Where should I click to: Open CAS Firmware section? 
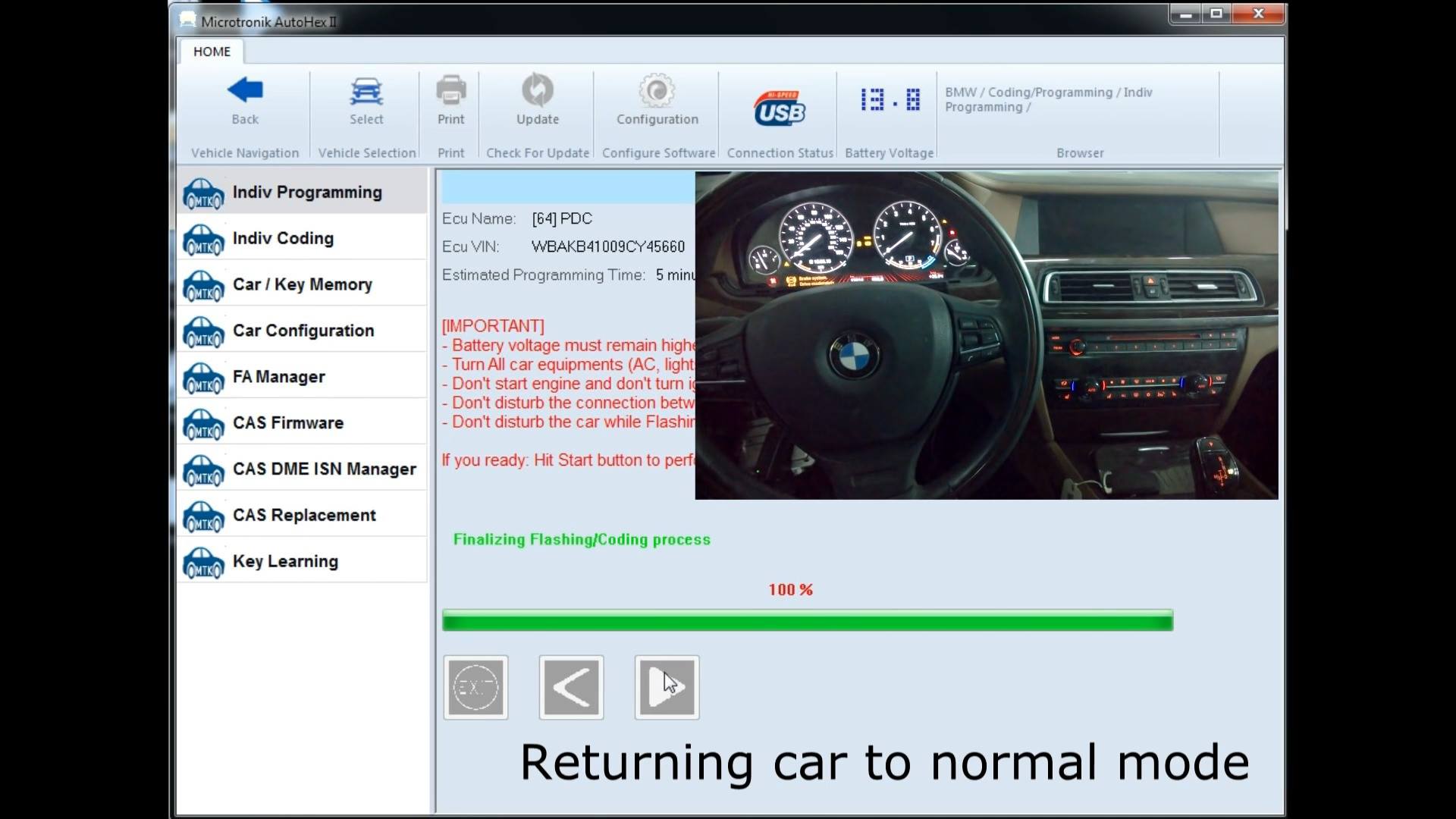(302, 423)
